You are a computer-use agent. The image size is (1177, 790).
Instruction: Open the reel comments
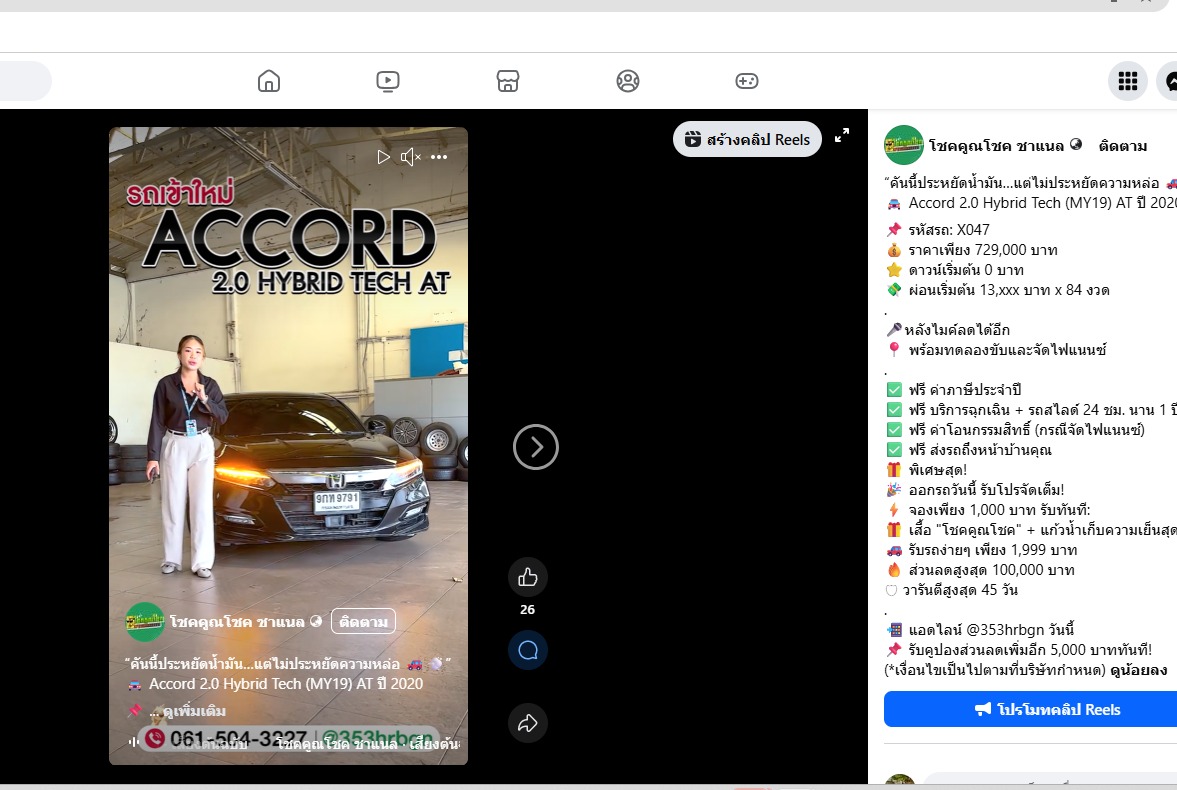(x=528, y=650)
